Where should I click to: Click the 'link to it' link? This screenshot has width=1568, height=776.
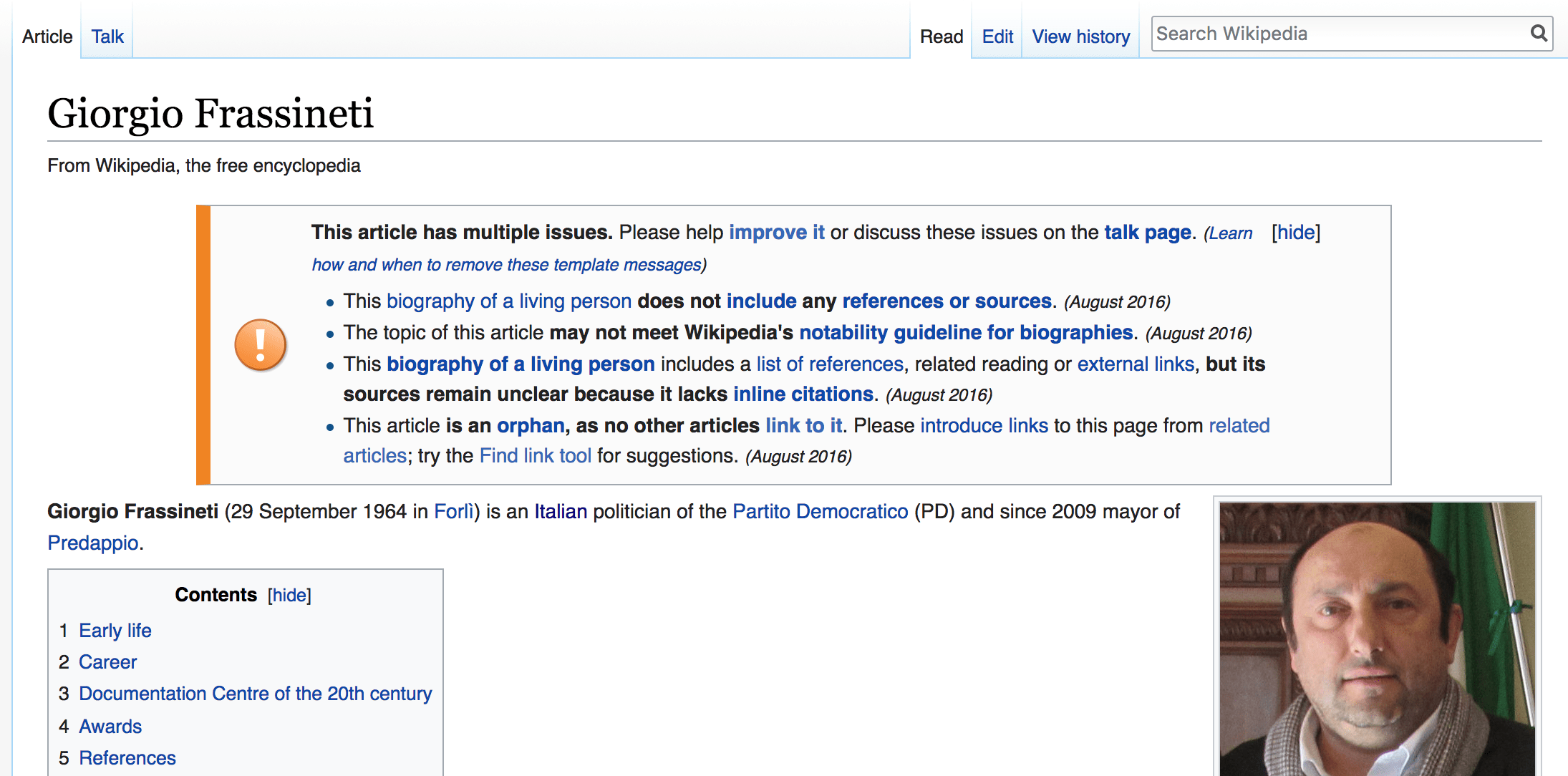tap(803, 426)
